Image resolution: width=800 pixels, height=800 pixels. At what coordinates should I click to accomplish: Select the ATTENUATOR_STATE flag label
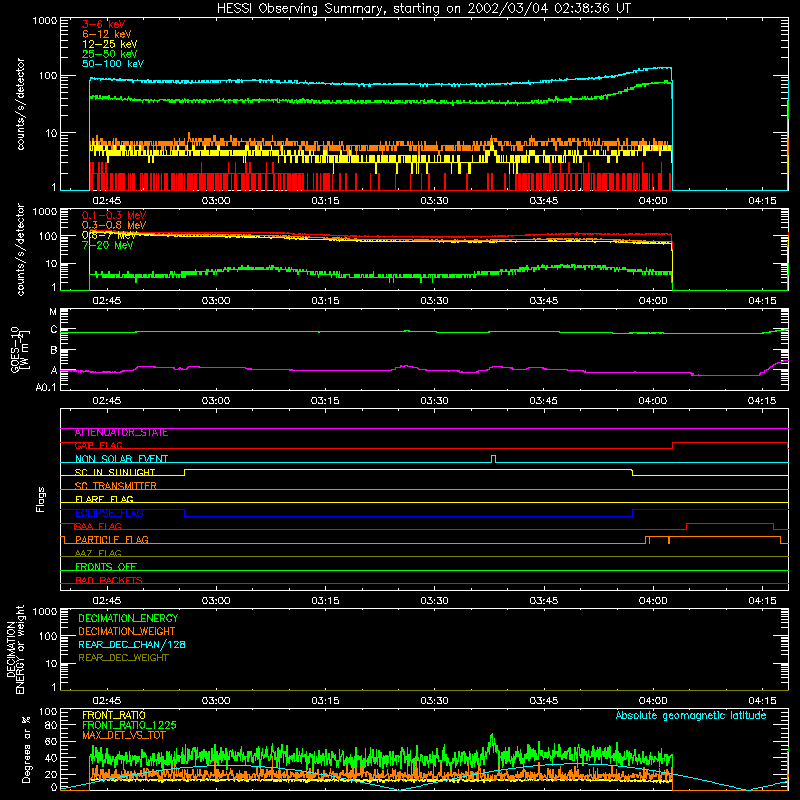click(x=121, y=433)
